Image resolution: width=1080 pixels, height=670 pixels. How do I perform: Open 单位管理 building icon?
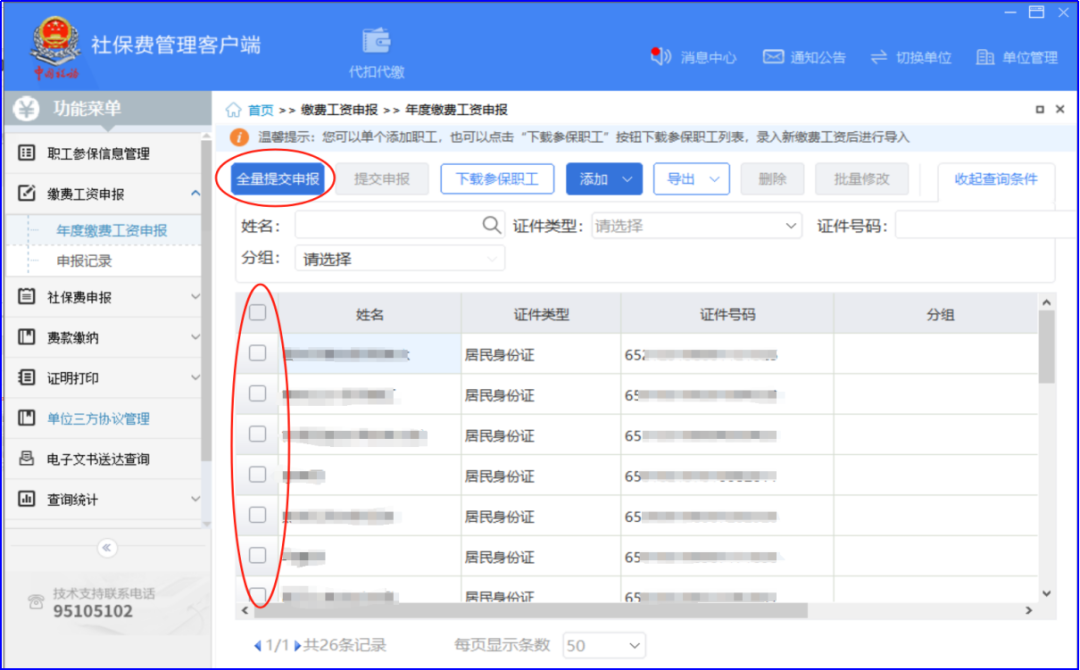click(x=985, y=57)
